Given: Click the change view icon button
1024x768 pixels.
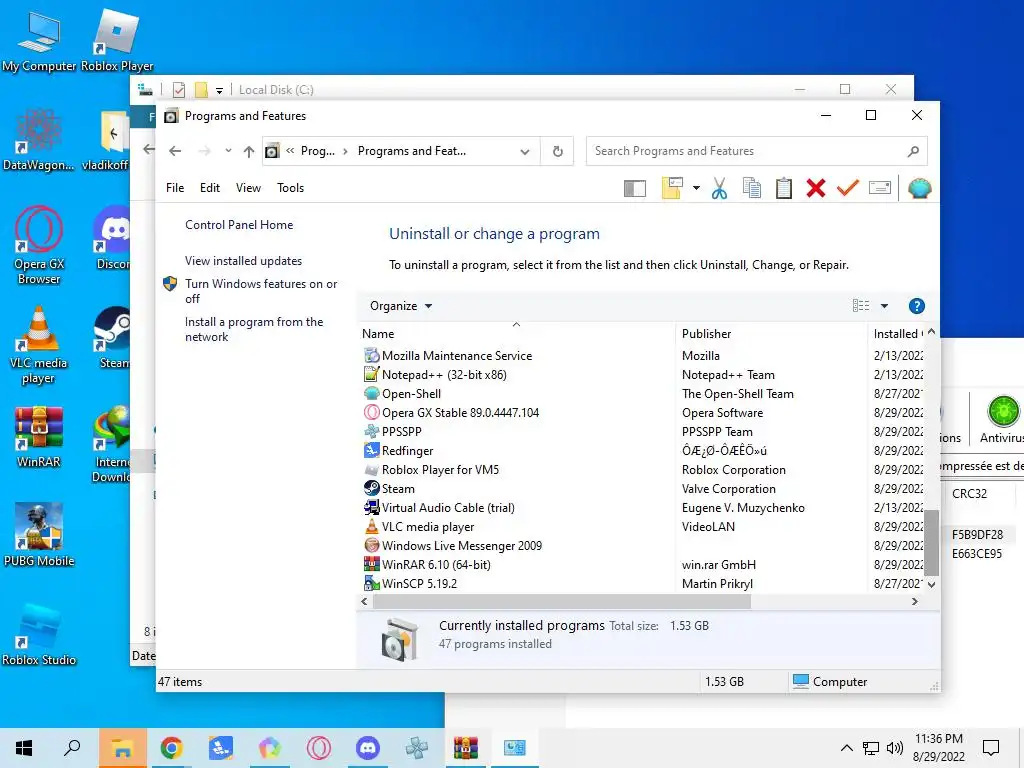Looking at the screenshot, I should click(861, 306).
